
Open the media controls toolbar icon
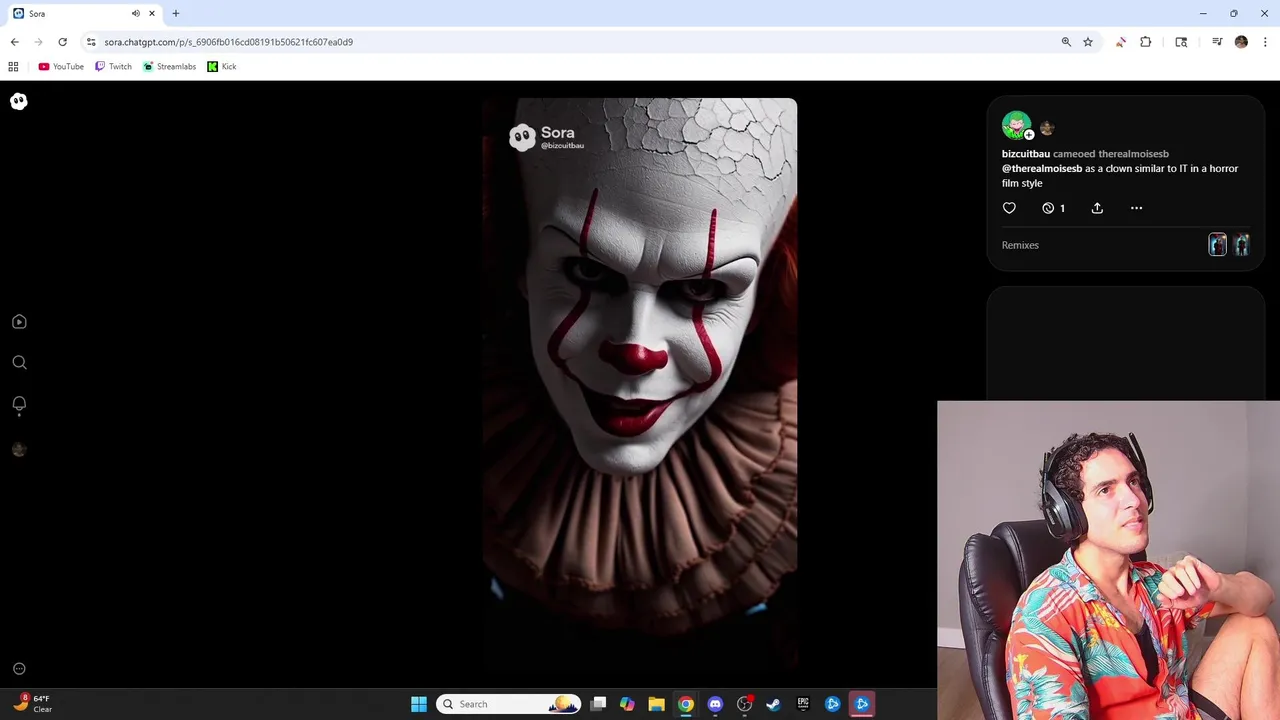coord(1217,42)
